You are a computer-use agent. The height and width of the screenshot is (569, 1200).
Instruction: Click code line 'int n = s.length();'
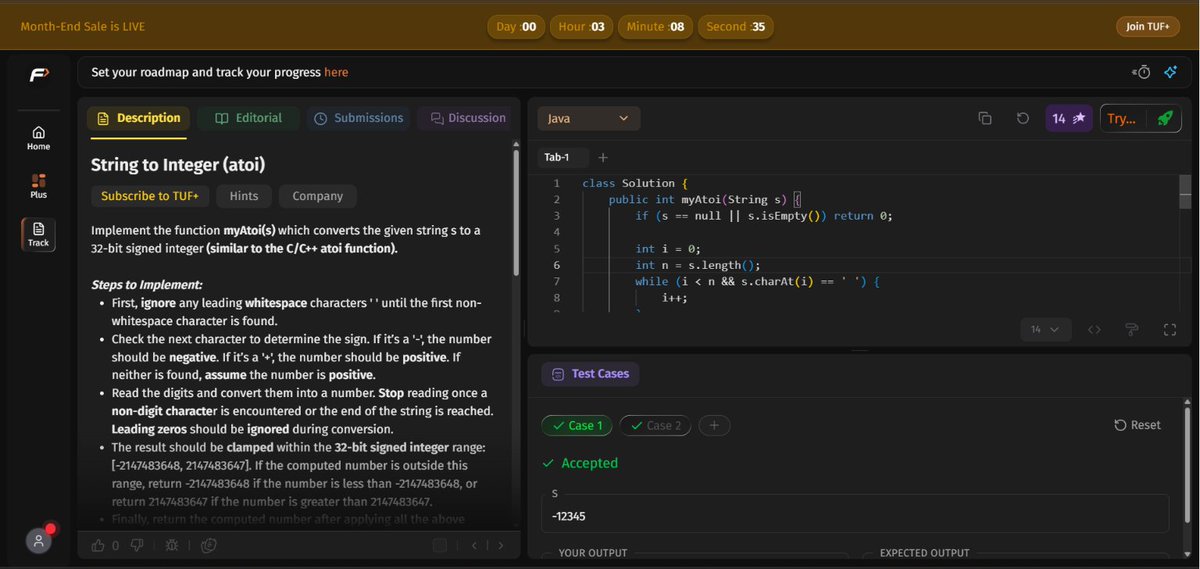pos(698,265)
